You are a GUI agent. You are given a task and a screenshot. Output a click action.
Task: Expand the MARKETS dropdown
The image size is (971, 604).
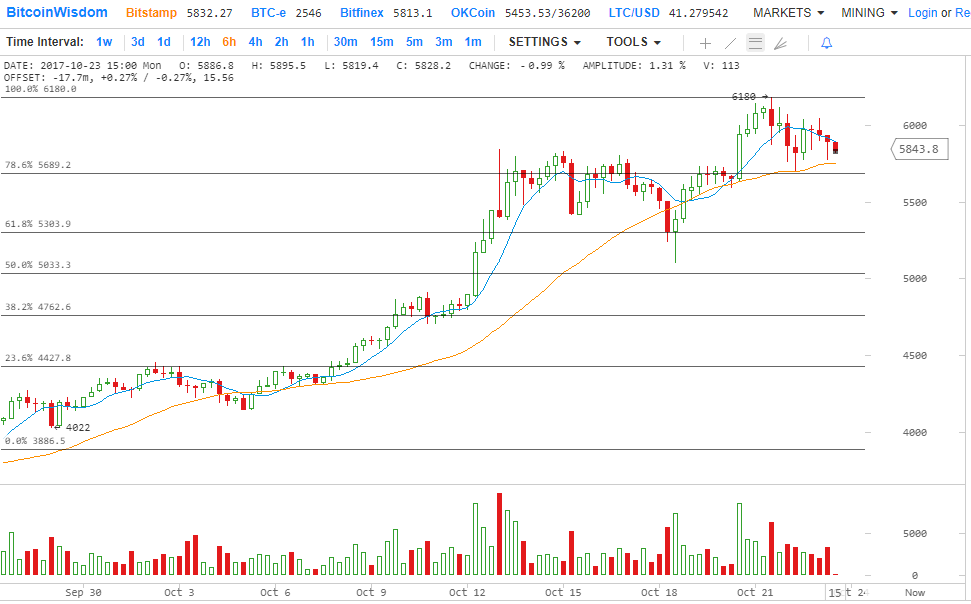[788, 13]
